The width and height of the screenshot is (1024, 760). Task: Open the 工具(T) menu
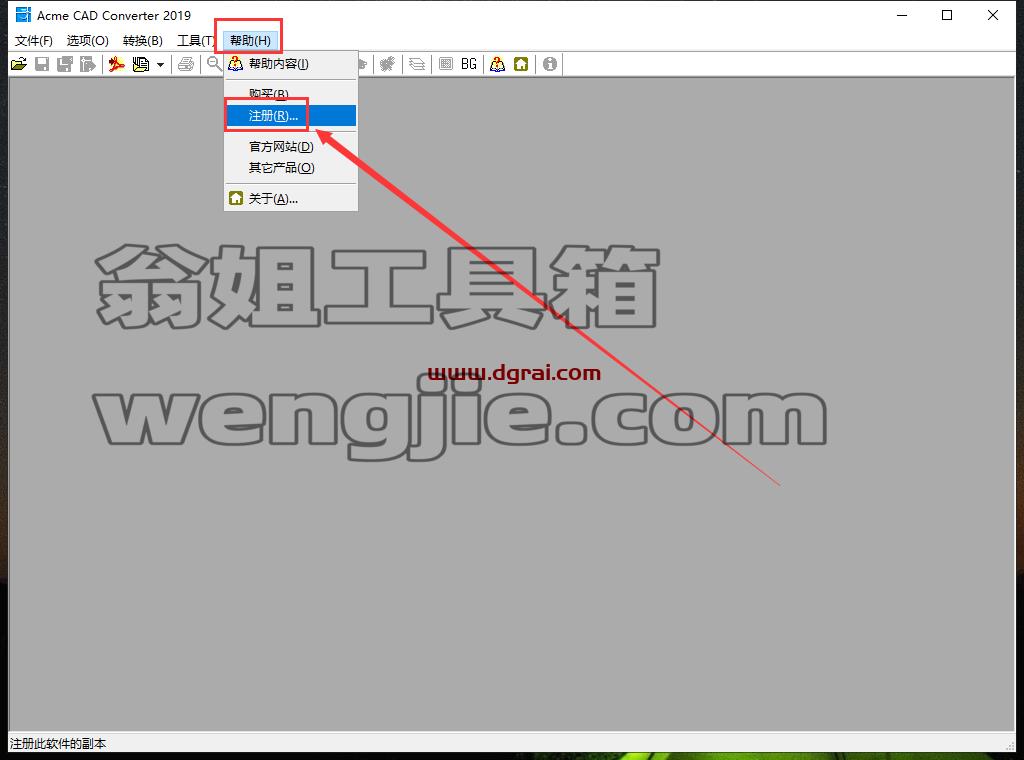tap(195, 40)
